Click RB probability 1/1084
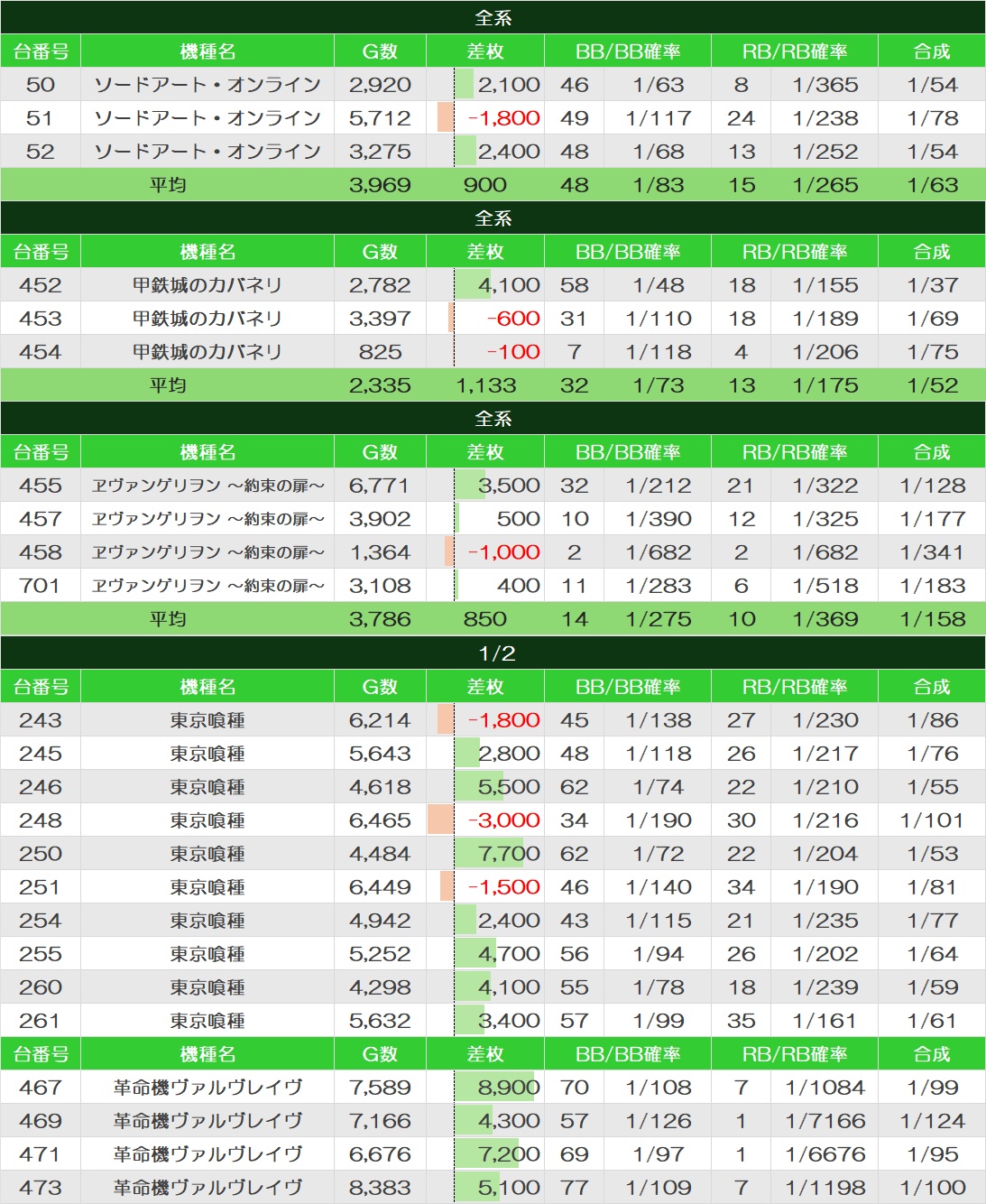986x1204 pixels. (825, 1088)
